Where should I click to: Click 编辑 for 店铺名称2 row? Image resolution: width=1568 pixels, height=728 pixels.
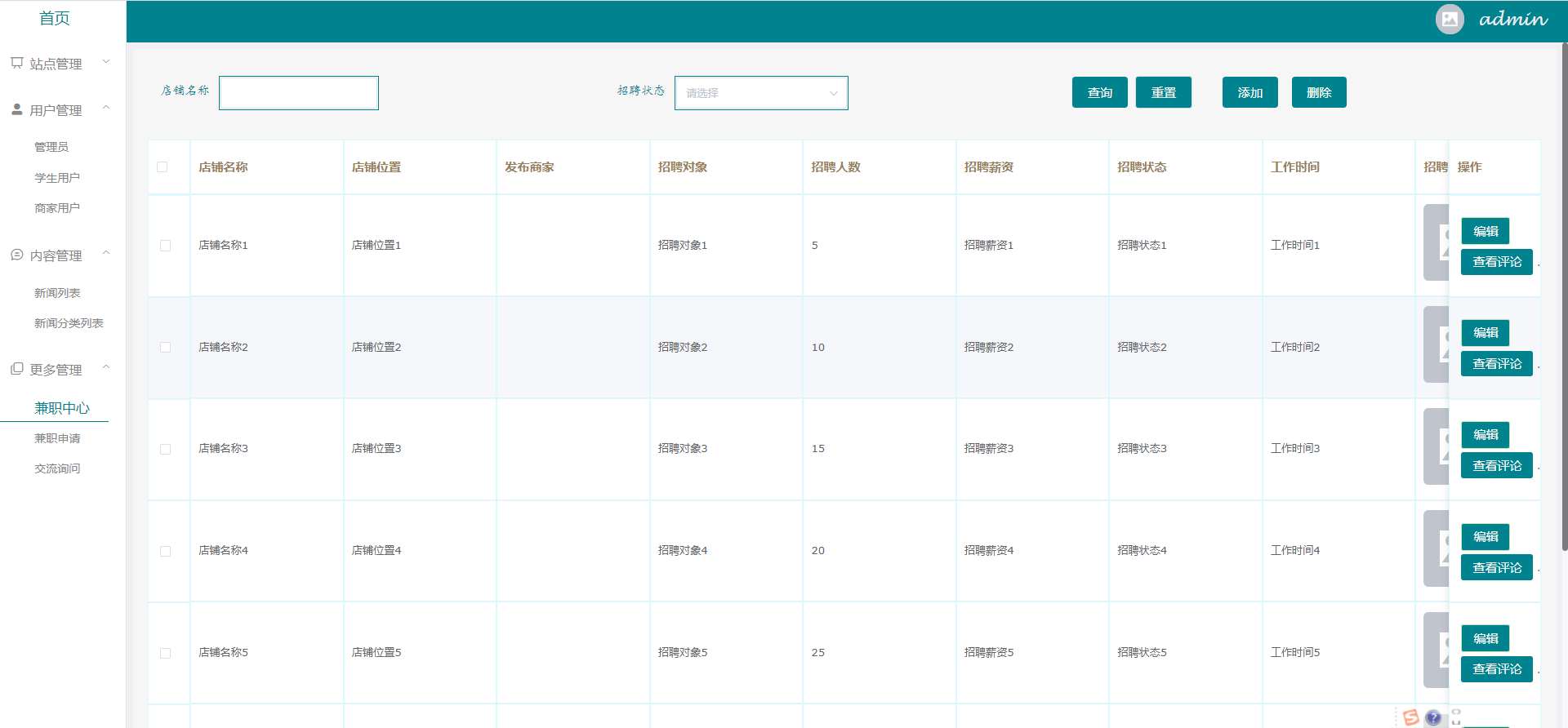1486,333
